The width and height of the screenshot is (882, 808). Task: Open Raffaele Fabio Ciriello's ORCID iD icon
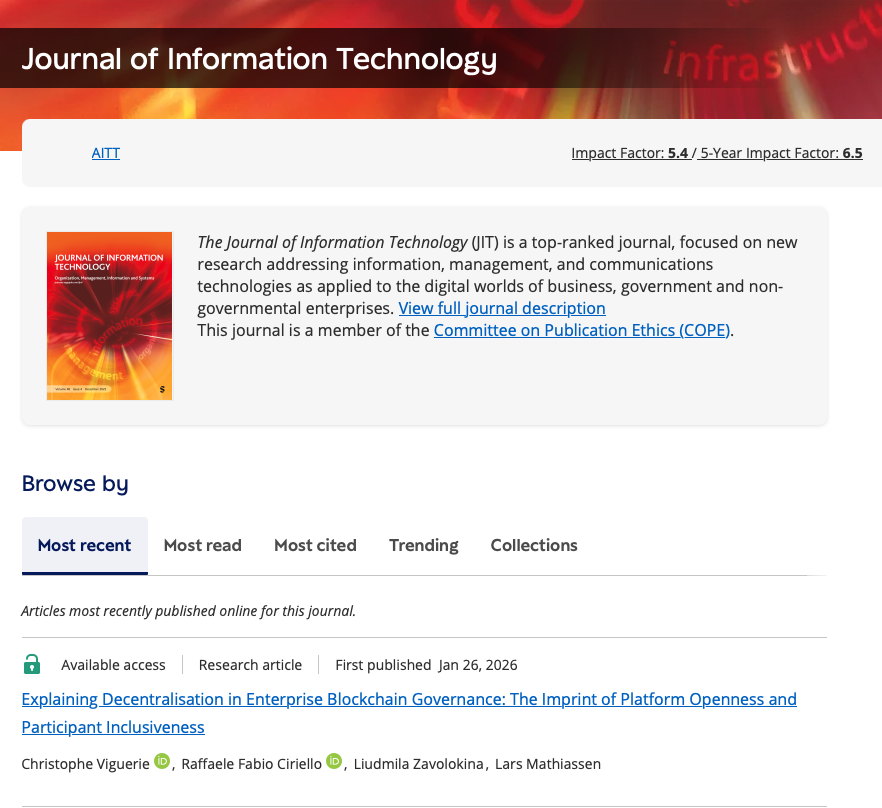pyautogui.click(x=334, y=763)
